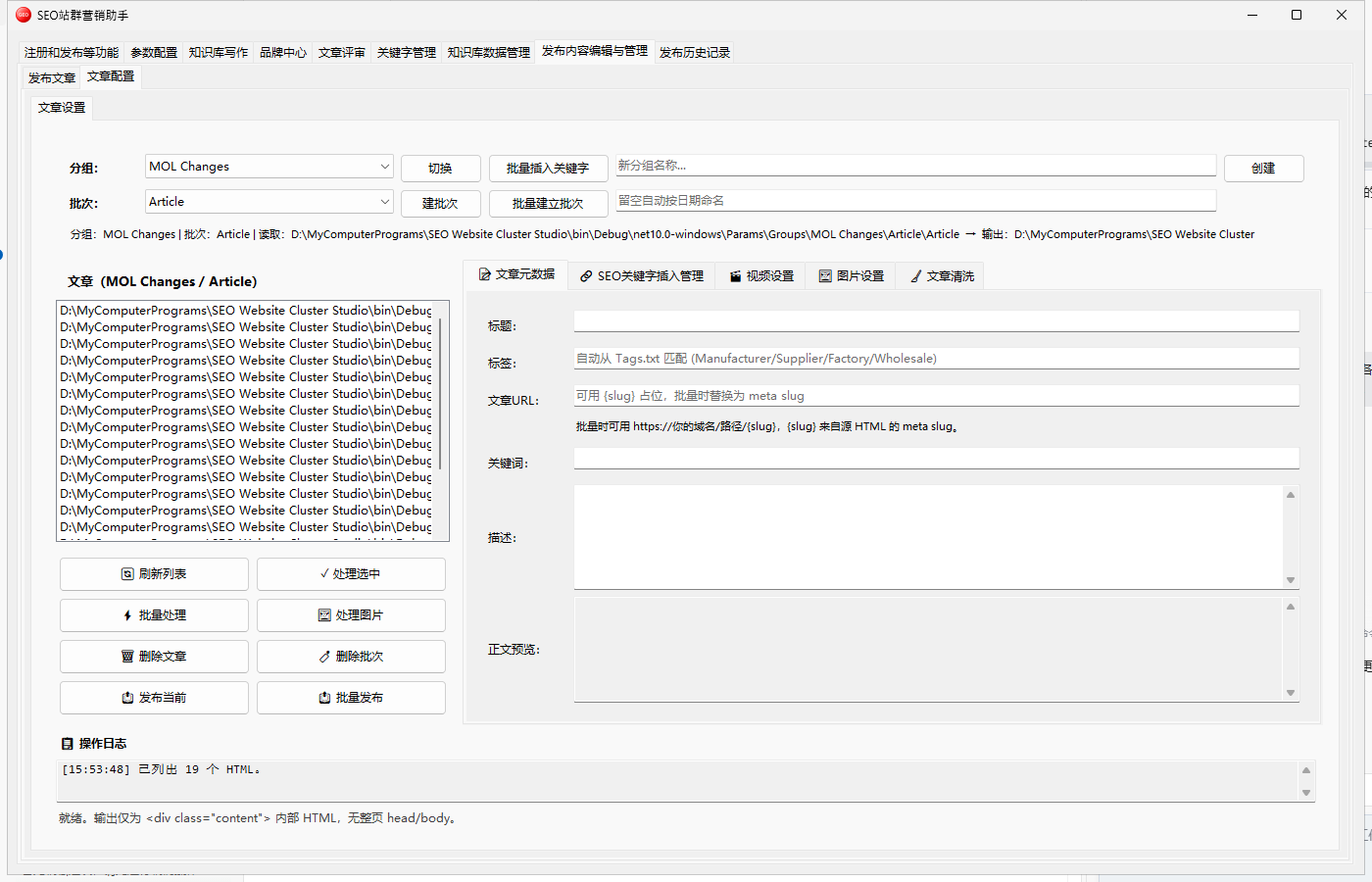The height and width of the screenshot is (882, 1372).
Task: Click the log icon beside 操作日志
Action: [x=68, y=744]
